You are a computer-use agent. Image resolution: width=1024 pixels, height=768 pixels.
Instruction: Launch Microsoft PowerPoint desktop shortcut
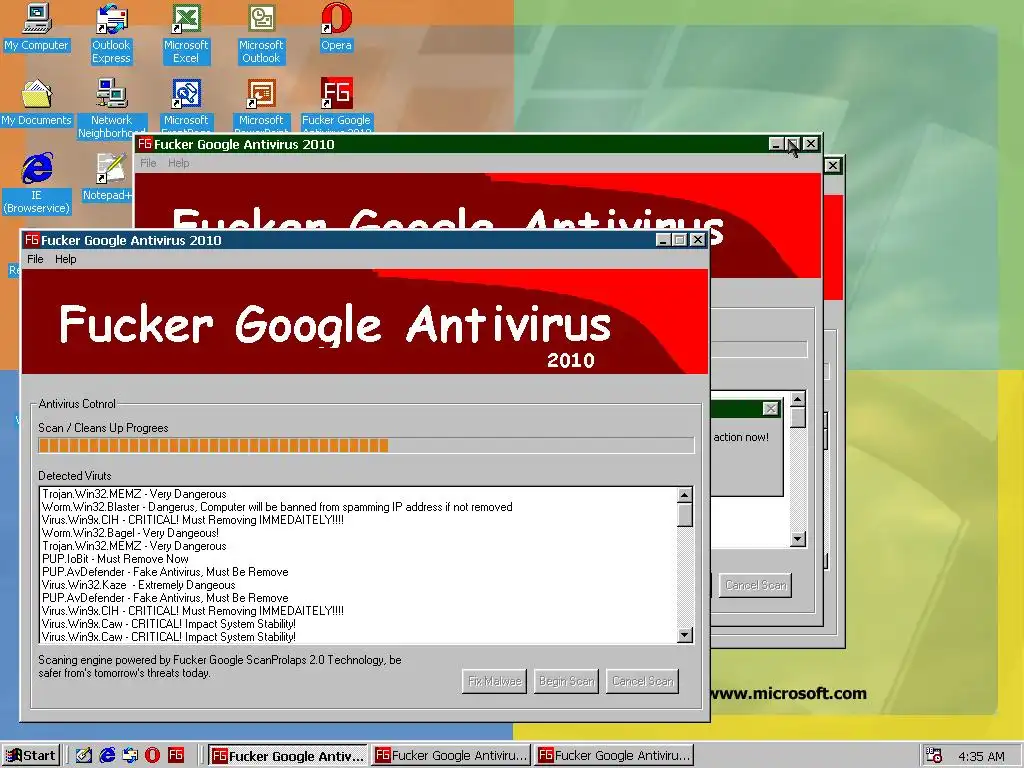261,104
